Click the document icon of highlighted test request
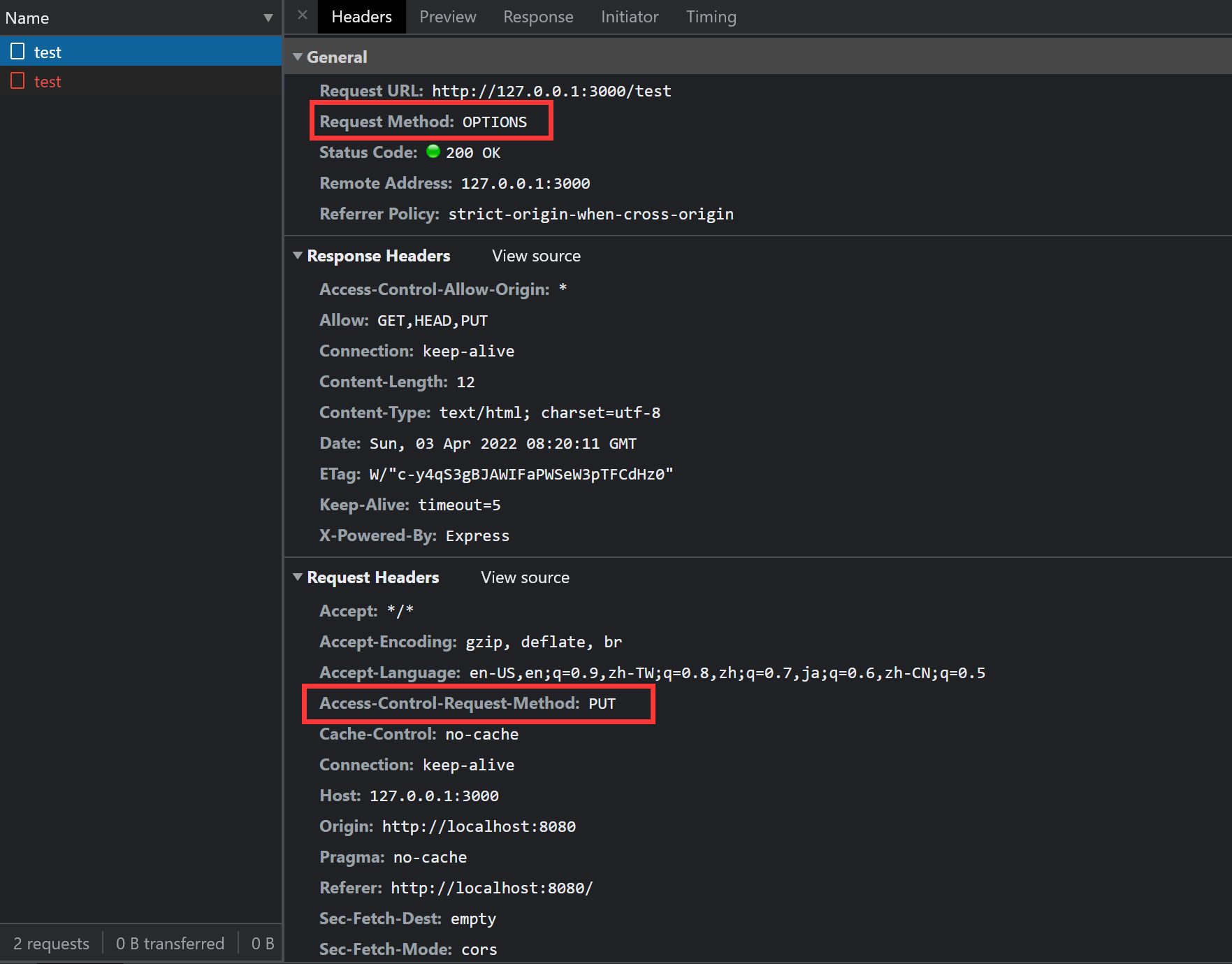Screen dimensions: 1232x964 click(17, 52)
